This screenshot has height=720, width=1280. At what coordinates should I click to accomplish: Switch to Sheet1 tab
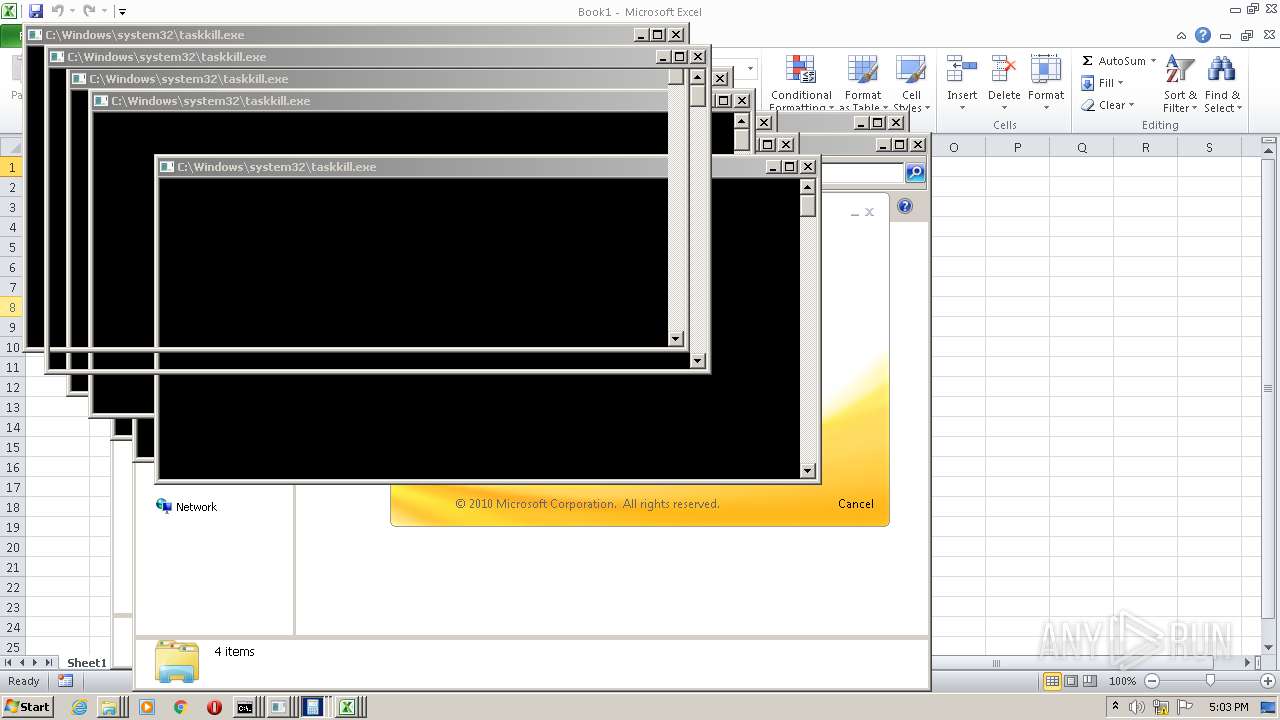pyautogui.click(x=86, y=662)
